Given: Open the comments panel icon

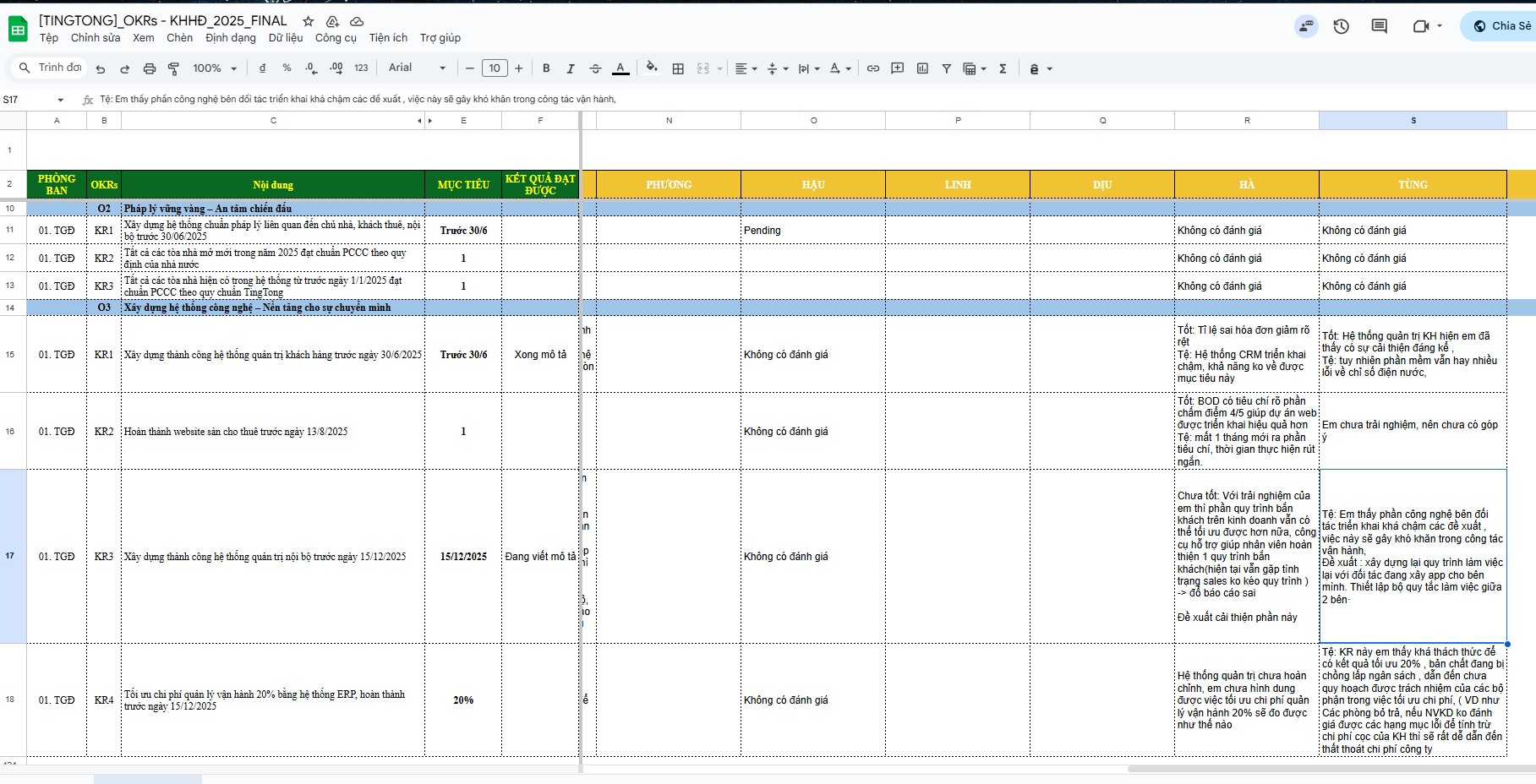Looking at the screenshot, I should pyautogui.click(x=1379, y=26).
